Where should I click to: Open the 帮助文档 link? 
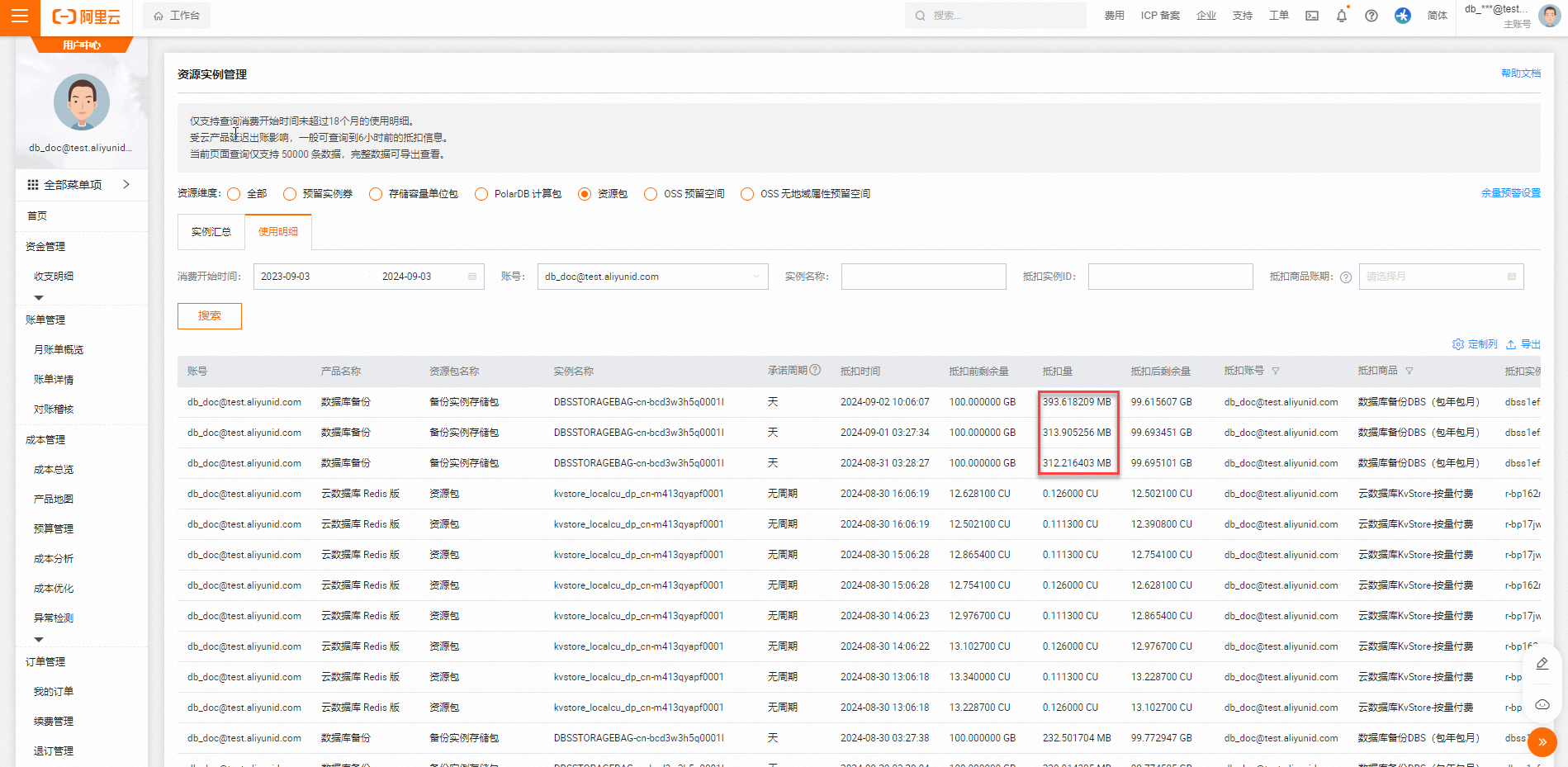1521,73
